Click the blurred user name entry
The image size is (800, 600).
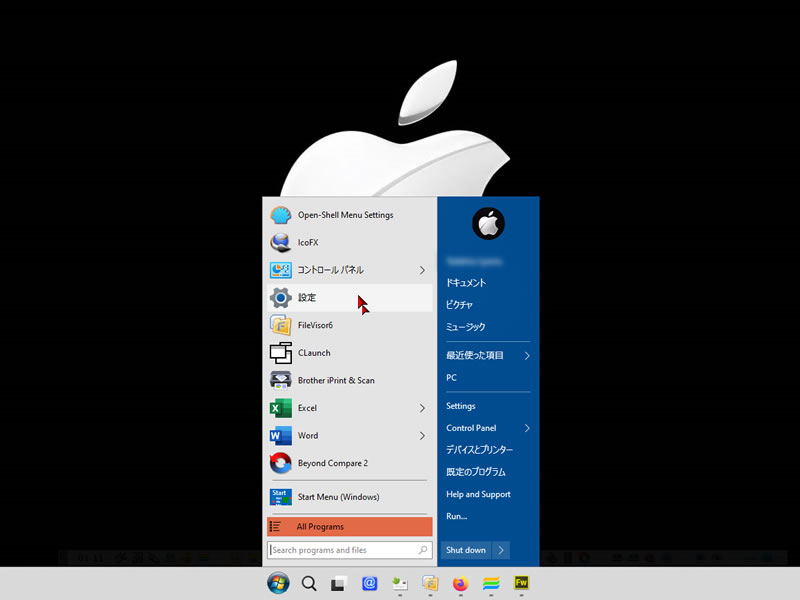click(474, 261)
